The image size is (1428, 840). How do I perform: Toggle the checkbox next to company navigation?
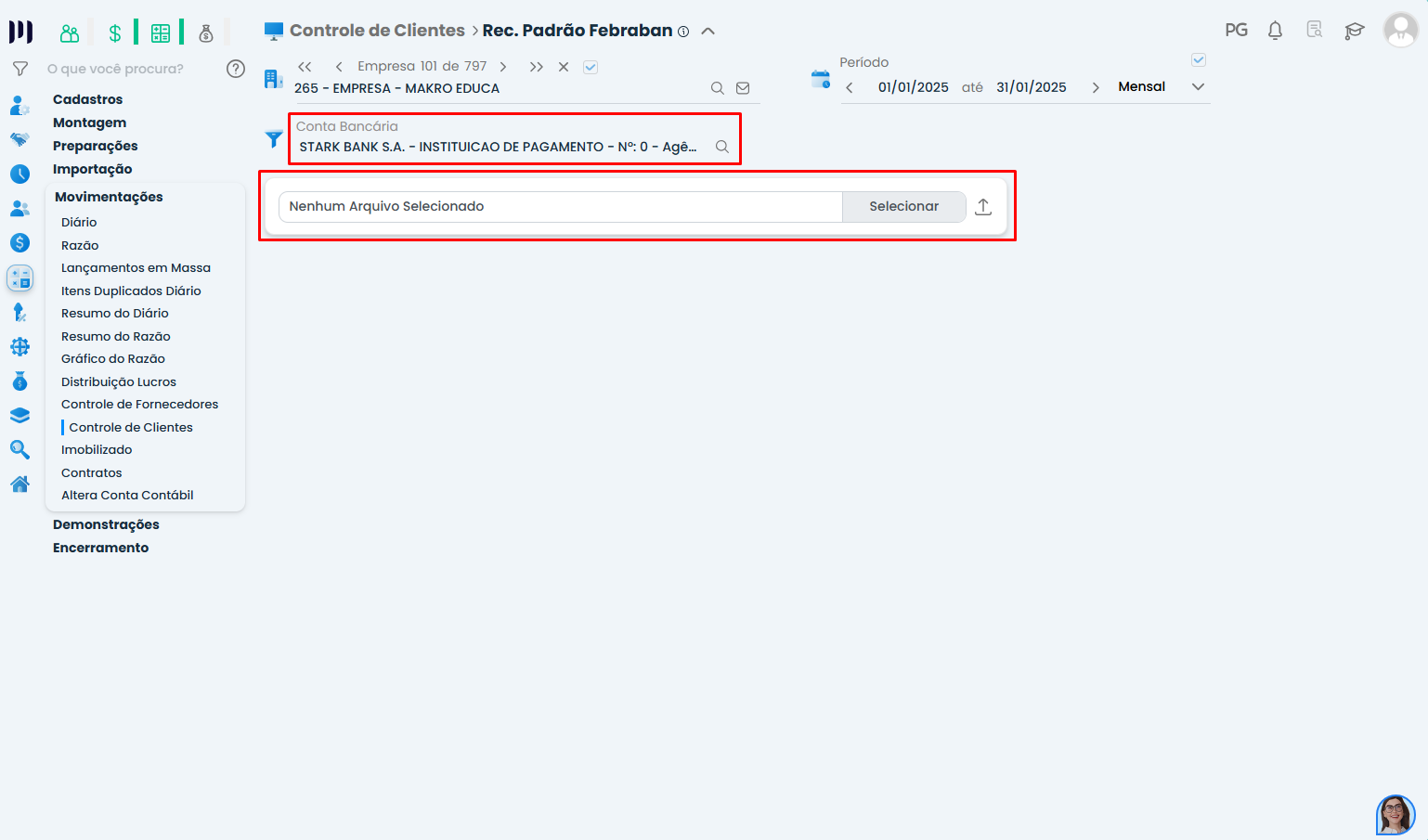(x=591, y=67)
